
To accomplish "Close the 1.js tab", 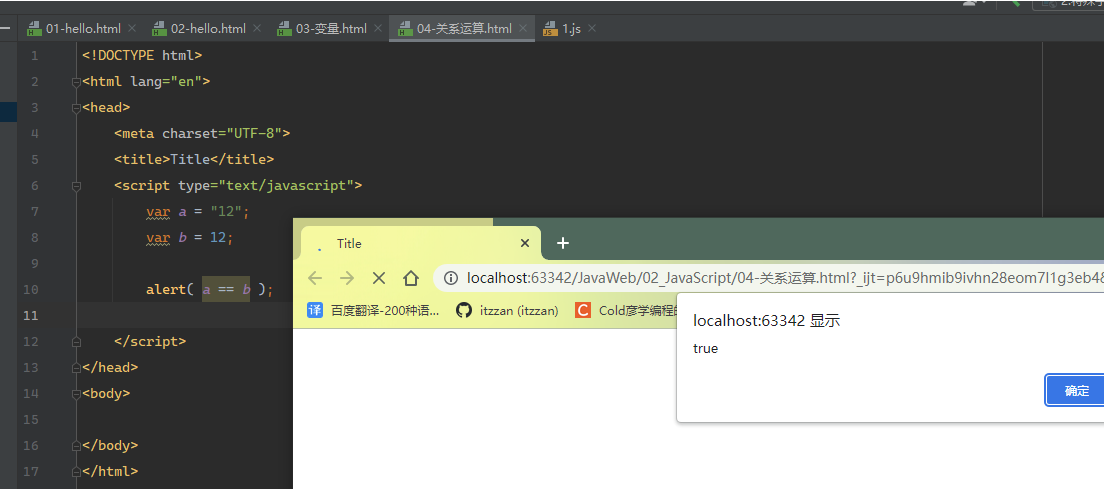I will click(x=591, y=29).
